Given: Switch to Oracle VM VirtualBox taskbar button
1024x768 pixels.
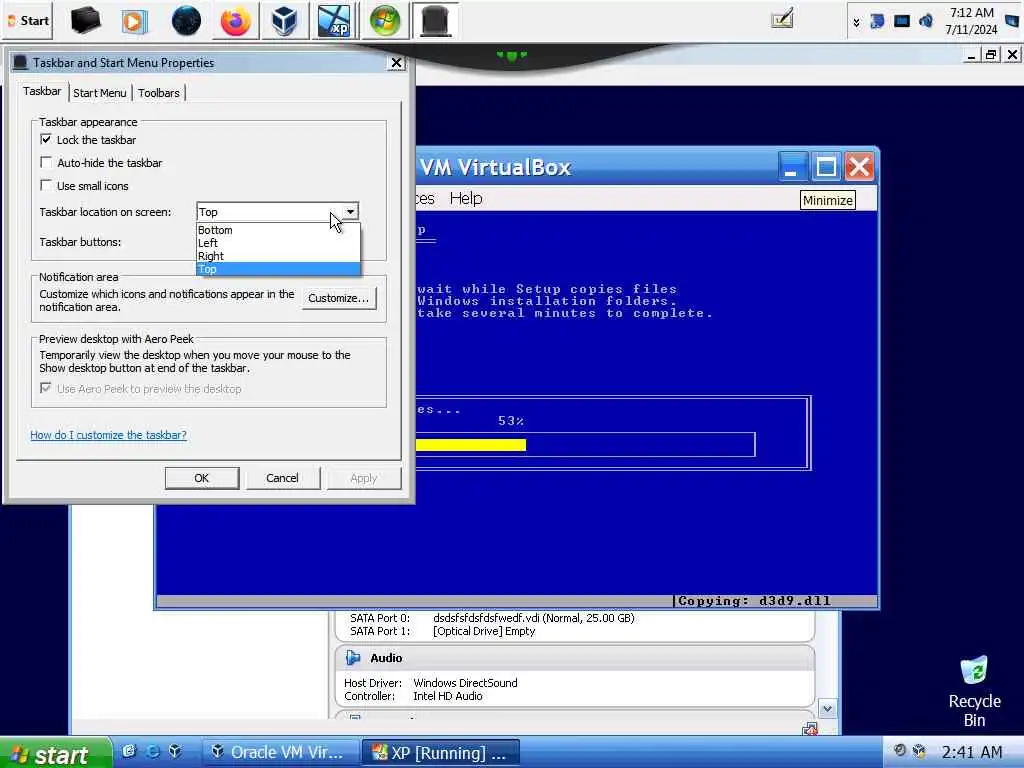Looking at the screenshot, I should [x=280, y=753].
